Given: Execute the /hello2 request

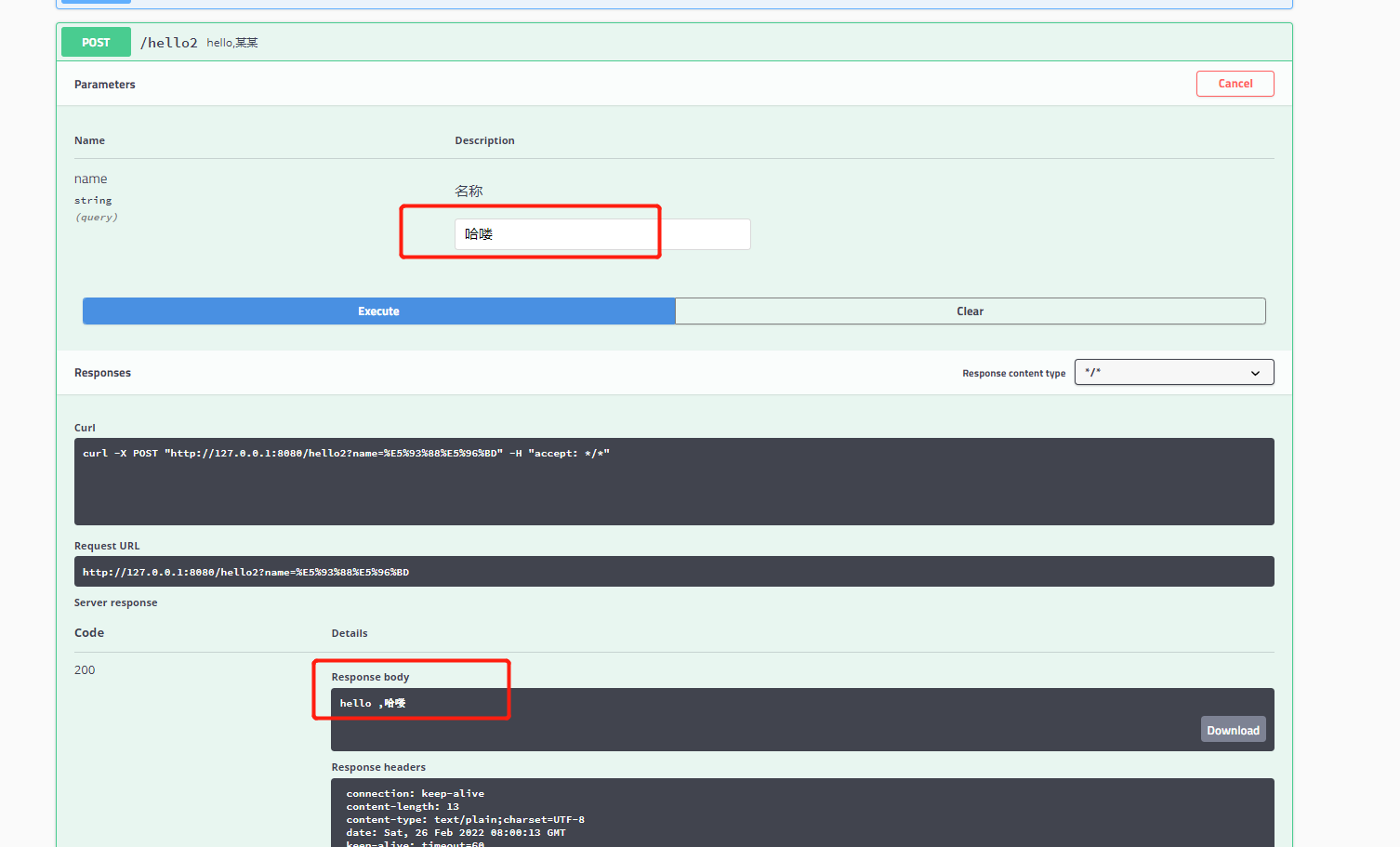Looking at the screenshot, I should point(378,311).
